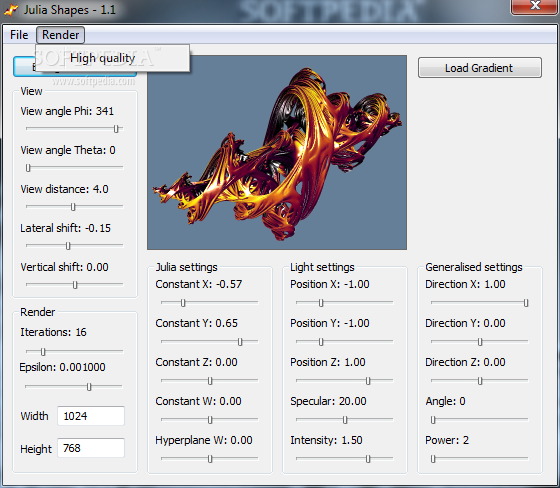Click the Epsilon slider

coord(74,387)
